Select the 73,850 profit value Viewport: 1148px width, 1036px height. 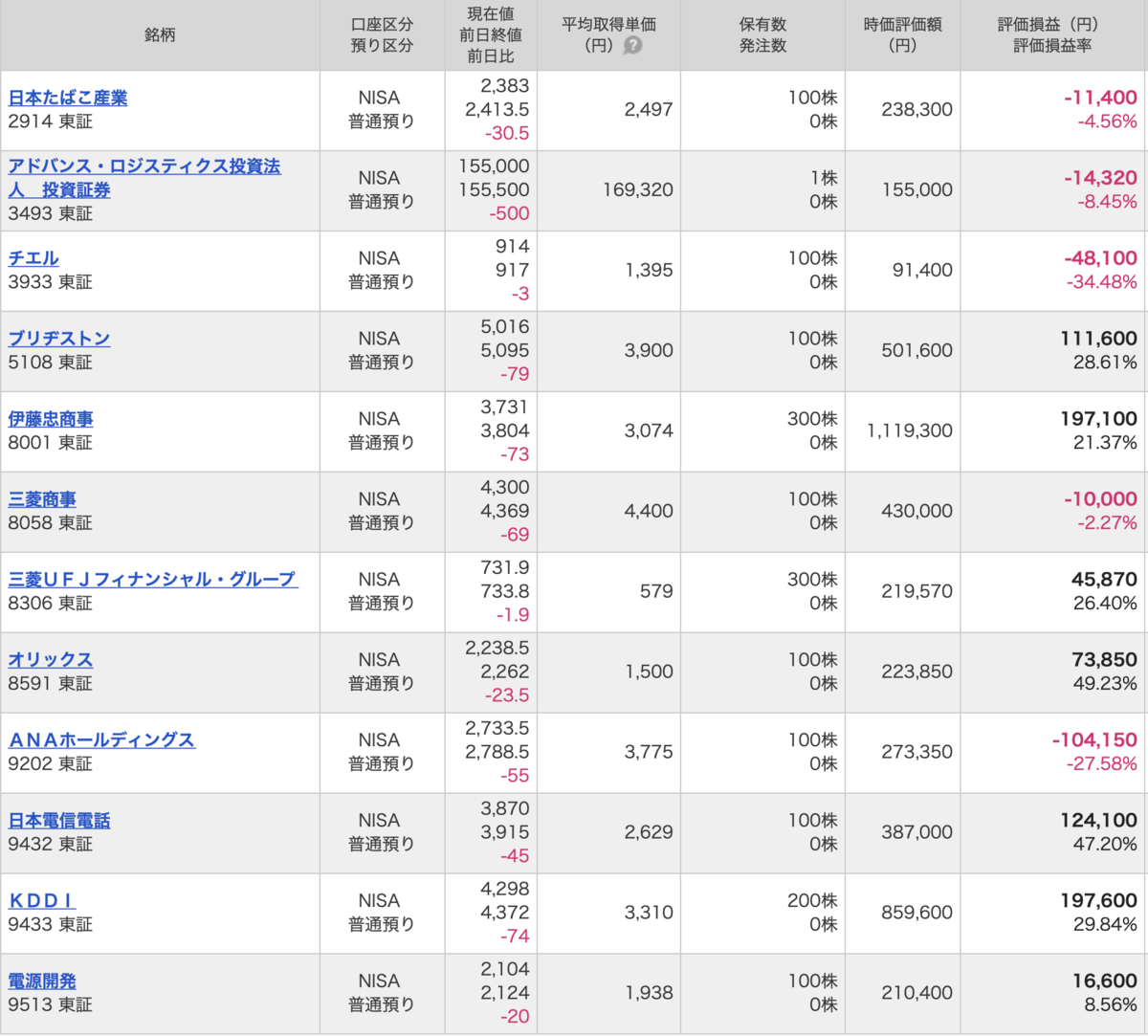pyautogui.click(x=1105, y=660)
